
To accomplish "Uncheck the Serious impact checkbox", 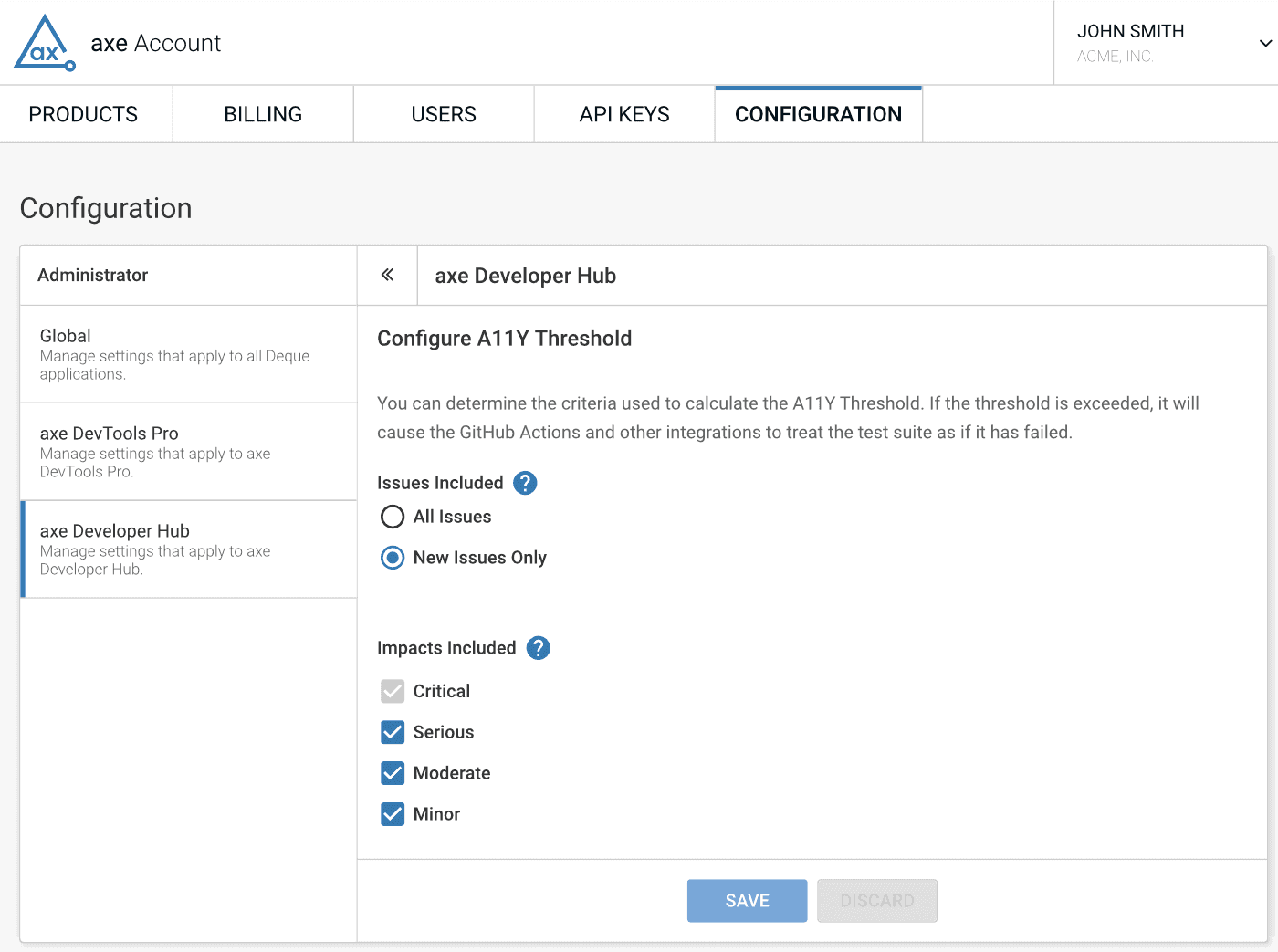I will click(x=393, y=732).
